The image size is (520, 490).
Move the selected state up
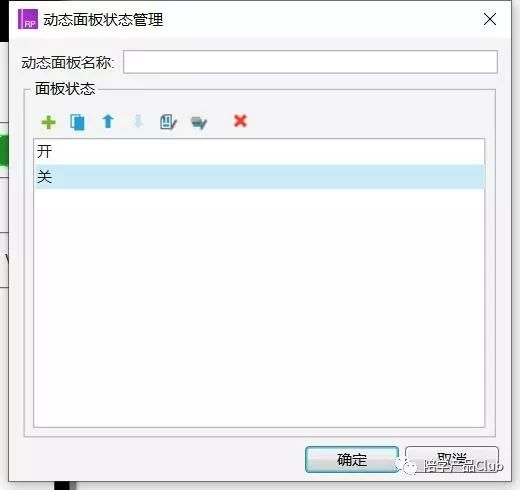coord(108,122)
